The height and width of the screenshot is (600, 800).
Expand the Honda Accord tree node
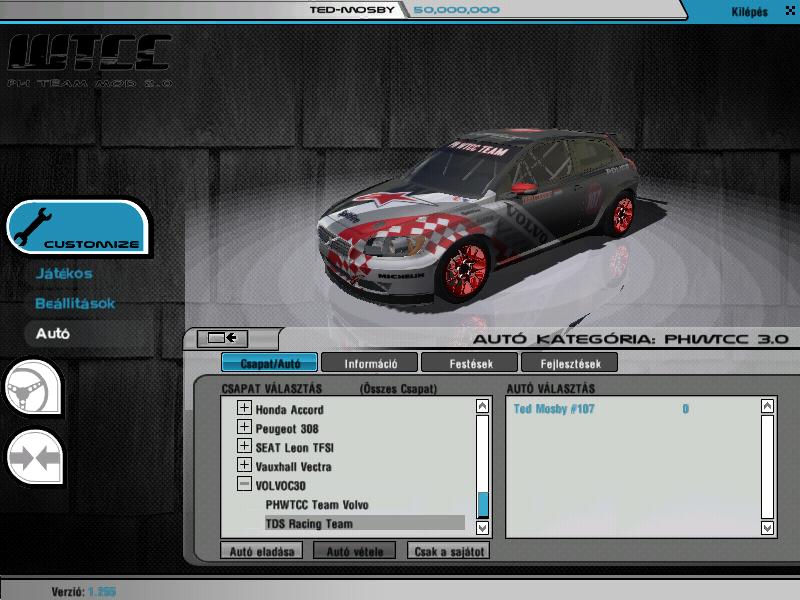(x=244, y=408)
